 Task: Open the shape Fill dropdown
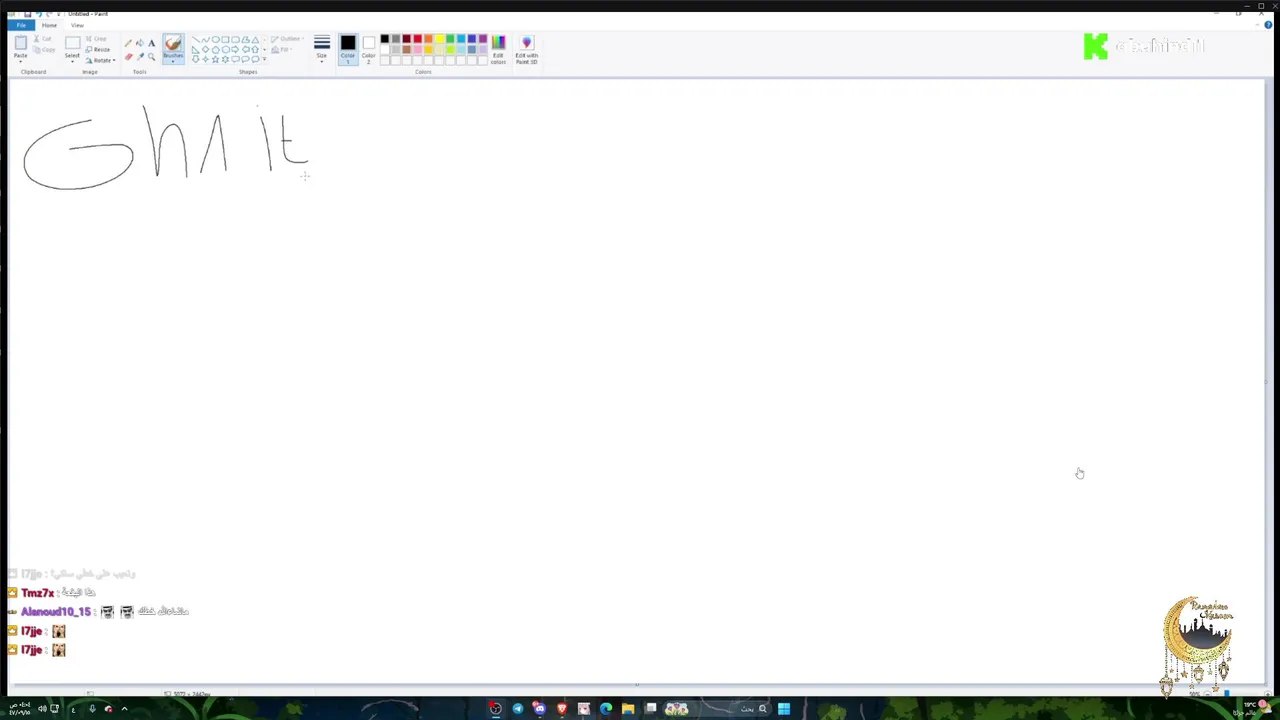[282, 50]
